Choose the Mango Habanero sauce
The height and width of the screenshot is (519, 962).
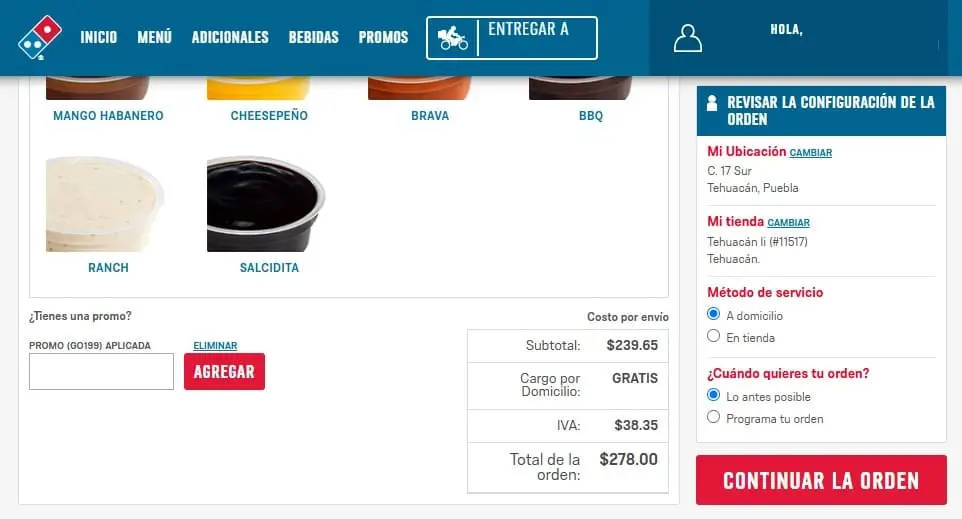[108, 115]
